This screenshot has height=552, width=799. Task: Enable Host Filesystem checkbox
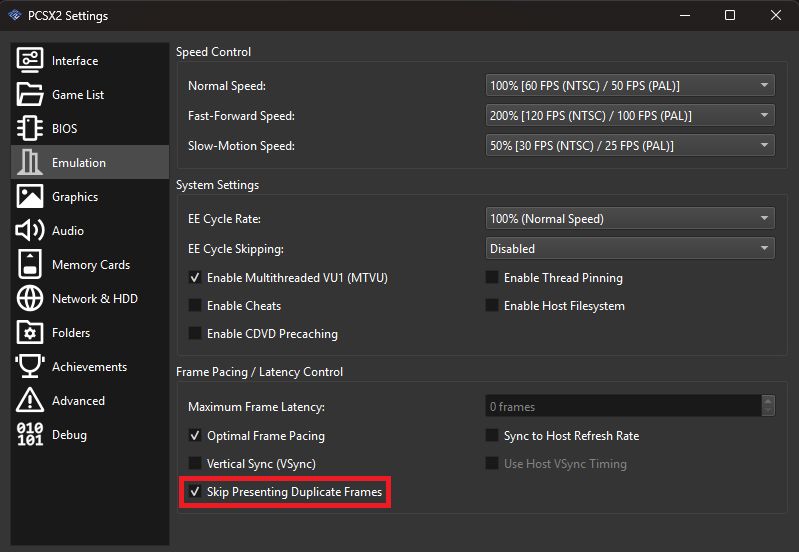point(492,305)
